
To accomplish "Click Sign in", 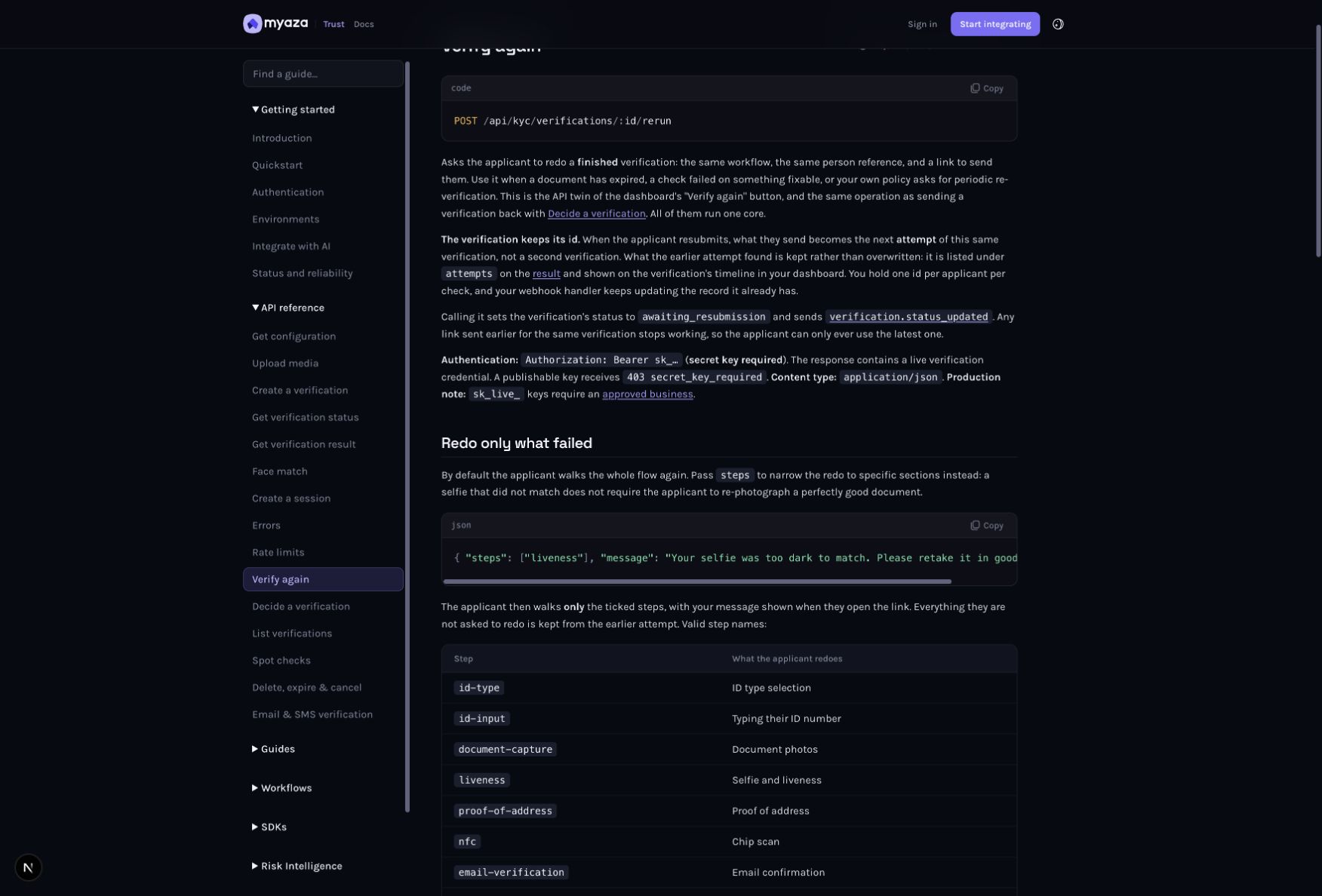I will (922, 24).
